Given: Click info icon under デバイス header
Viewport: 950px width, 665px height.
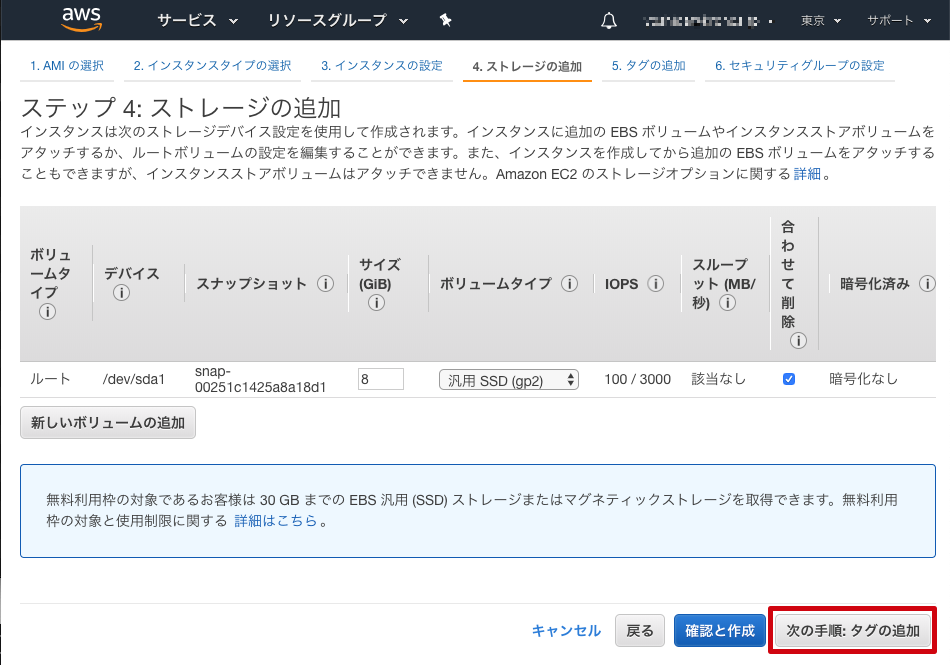Looking at the screenshot, I should pyautogui.click(x=122, y=293).
